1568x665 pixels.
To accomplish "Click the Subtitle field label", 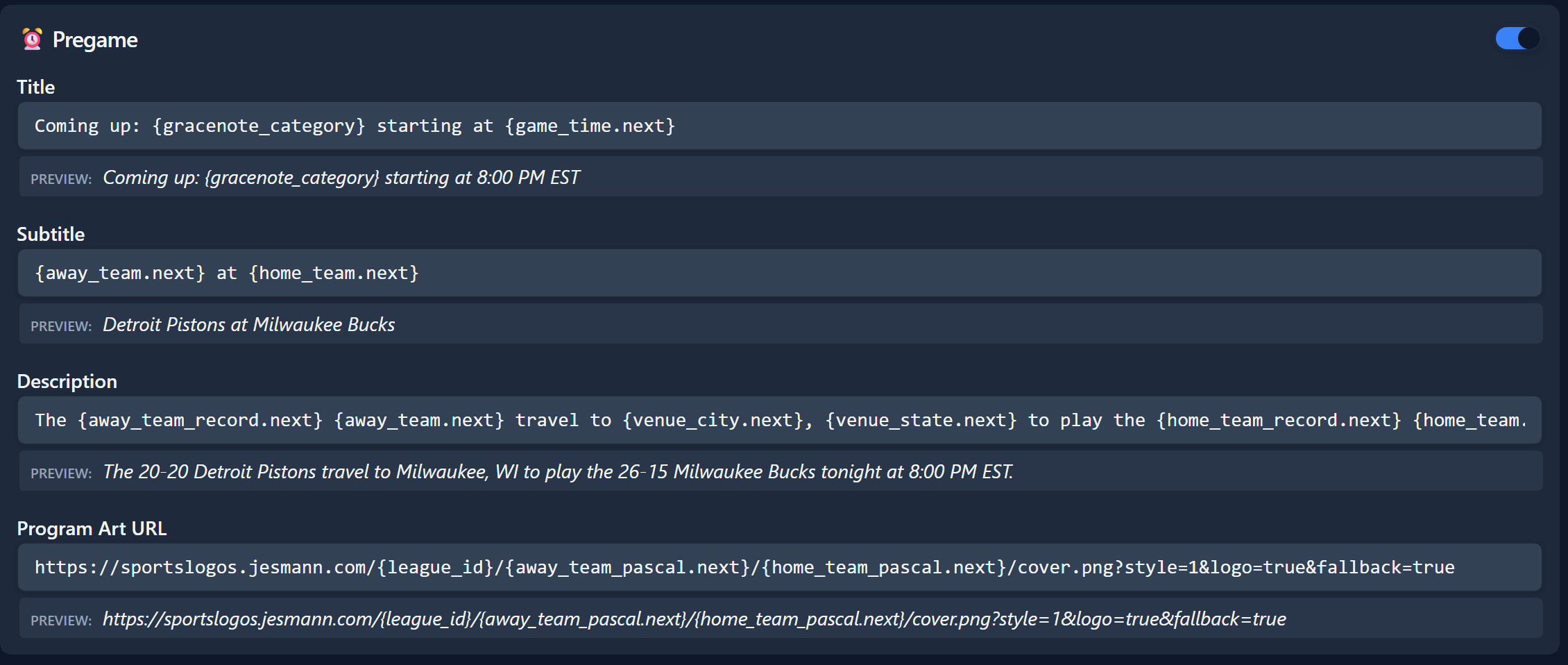I will 51,235.
